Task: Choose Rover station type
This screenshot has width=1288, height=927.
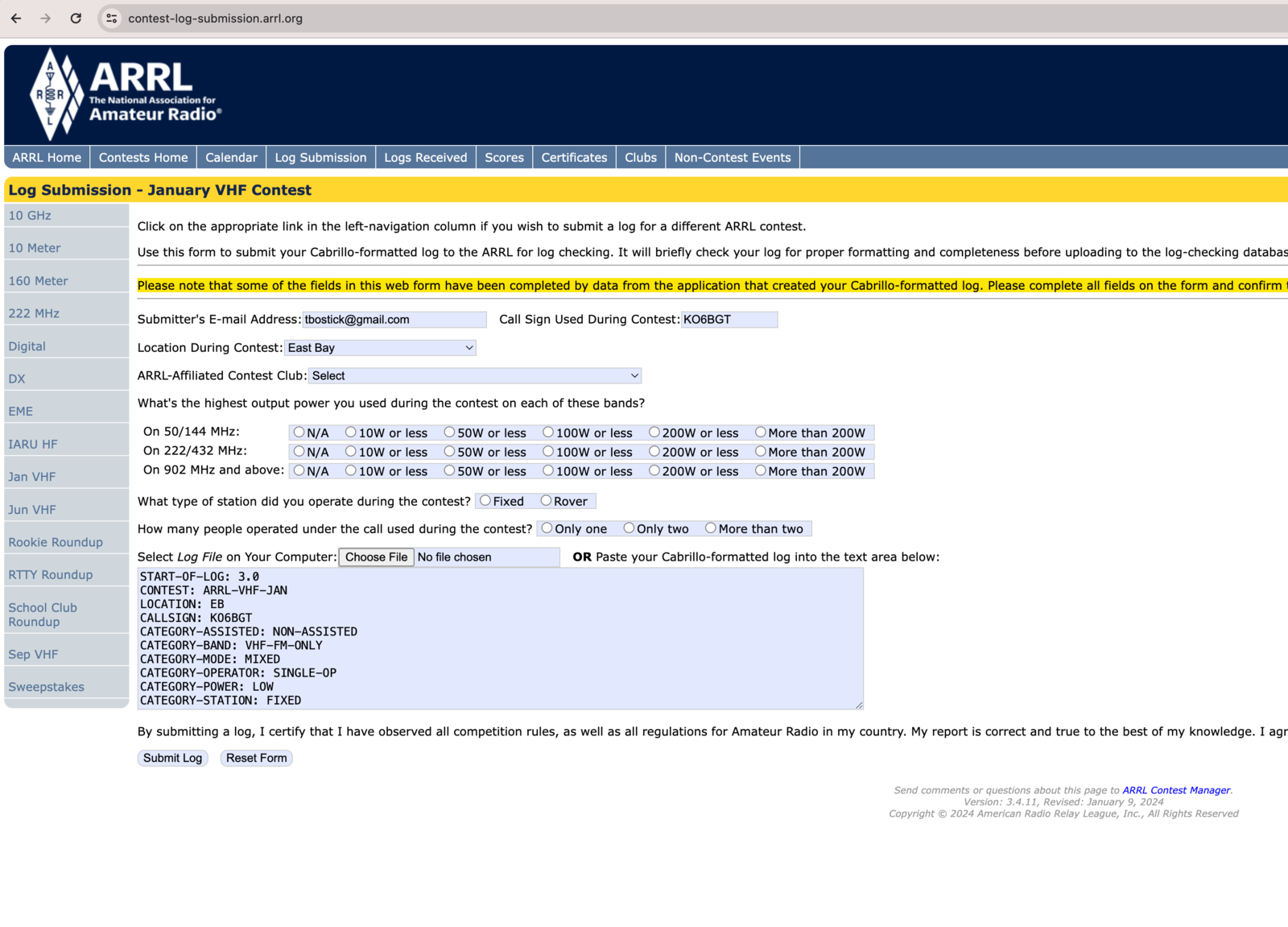Action: pyautogui.click(x=547, y=500)
